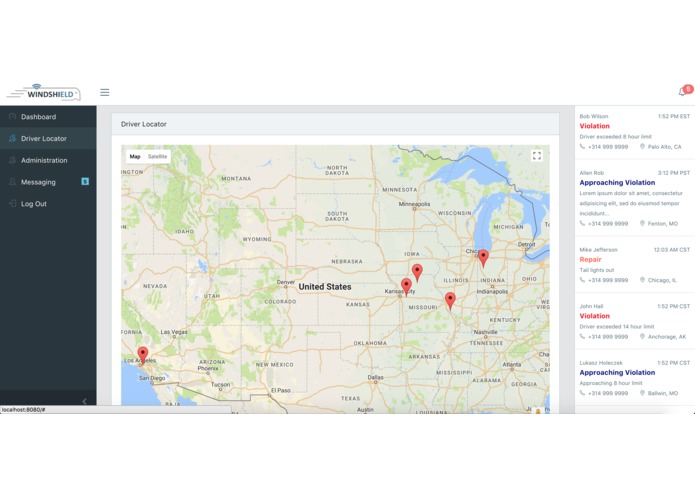Screen dimensions: 695x494
Task: Open the Dashboard sidebar item
Action: pyautogui.click(x=48, y=117)
